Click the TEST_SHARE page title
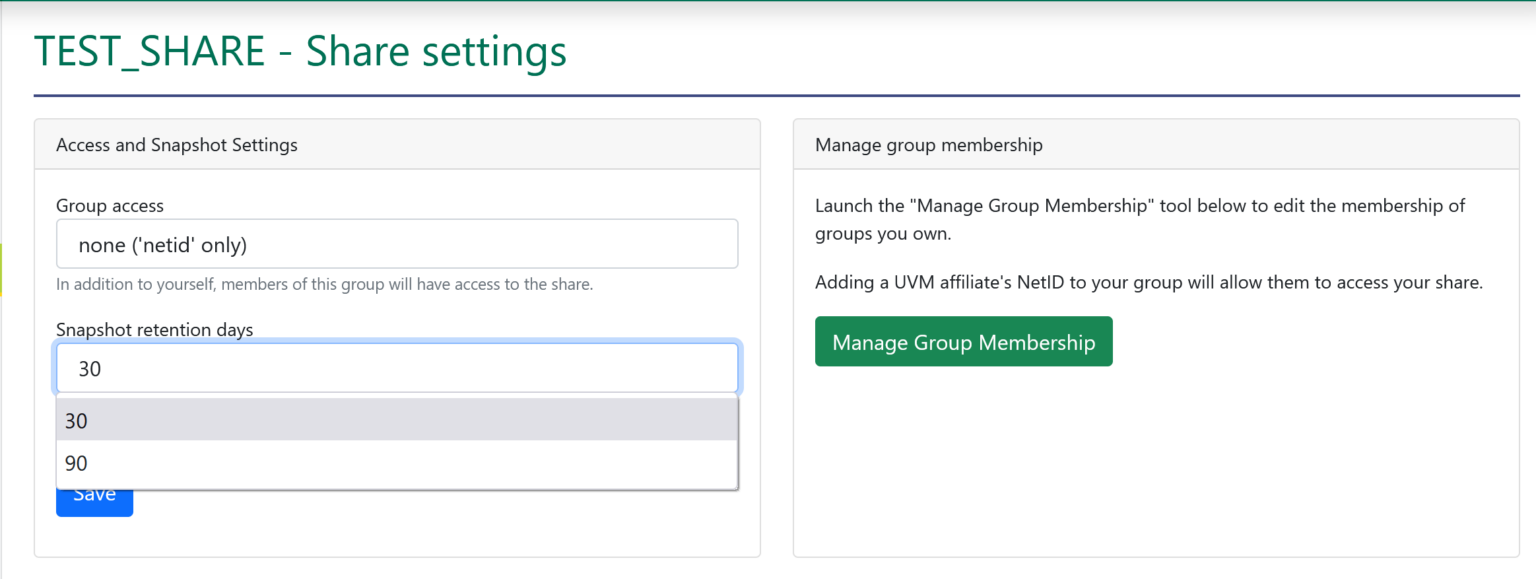 tap(300, 51)
